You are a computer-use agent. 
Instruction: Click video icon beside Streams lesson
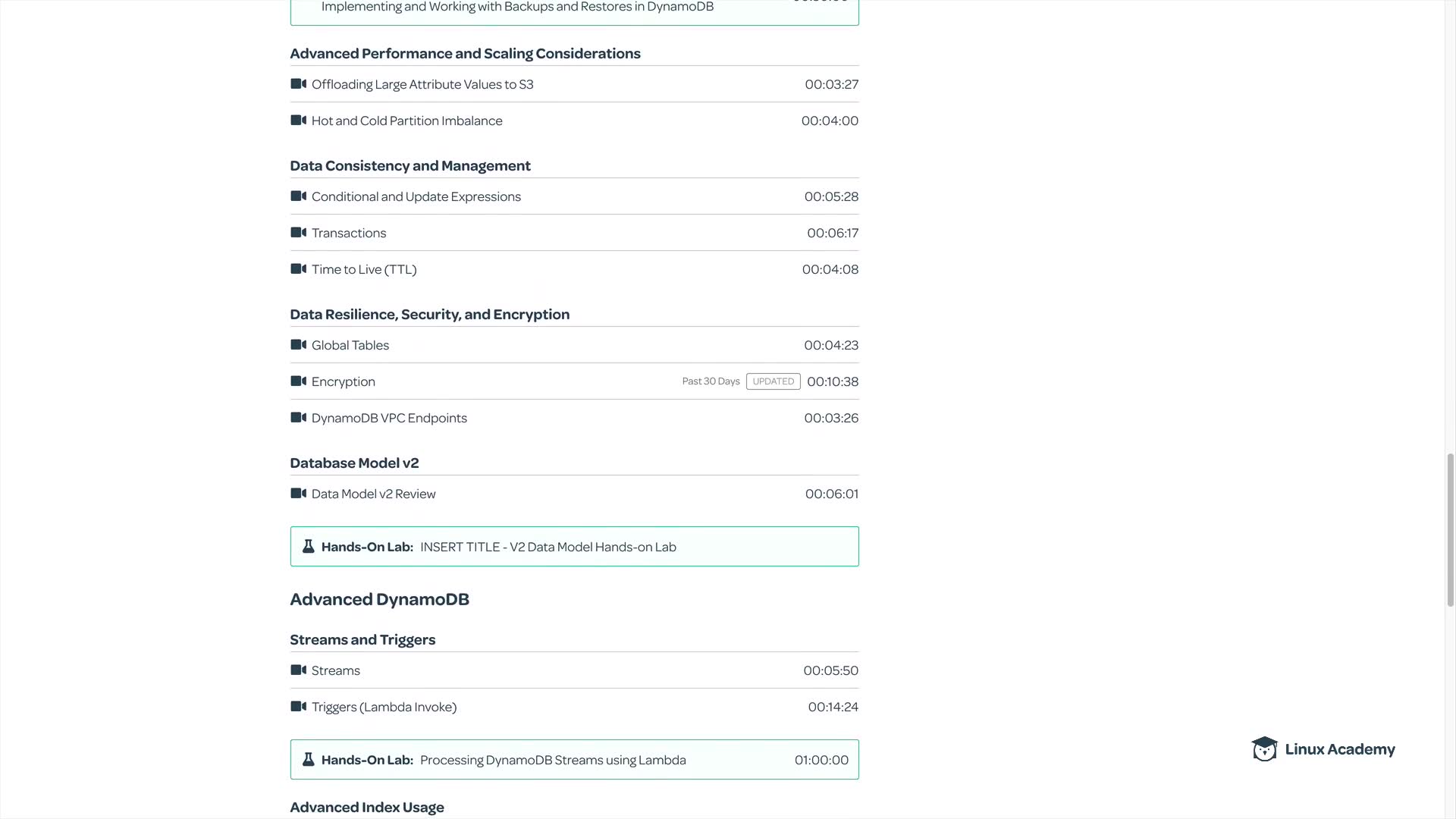pyautogui.click(x=298, y=670)
